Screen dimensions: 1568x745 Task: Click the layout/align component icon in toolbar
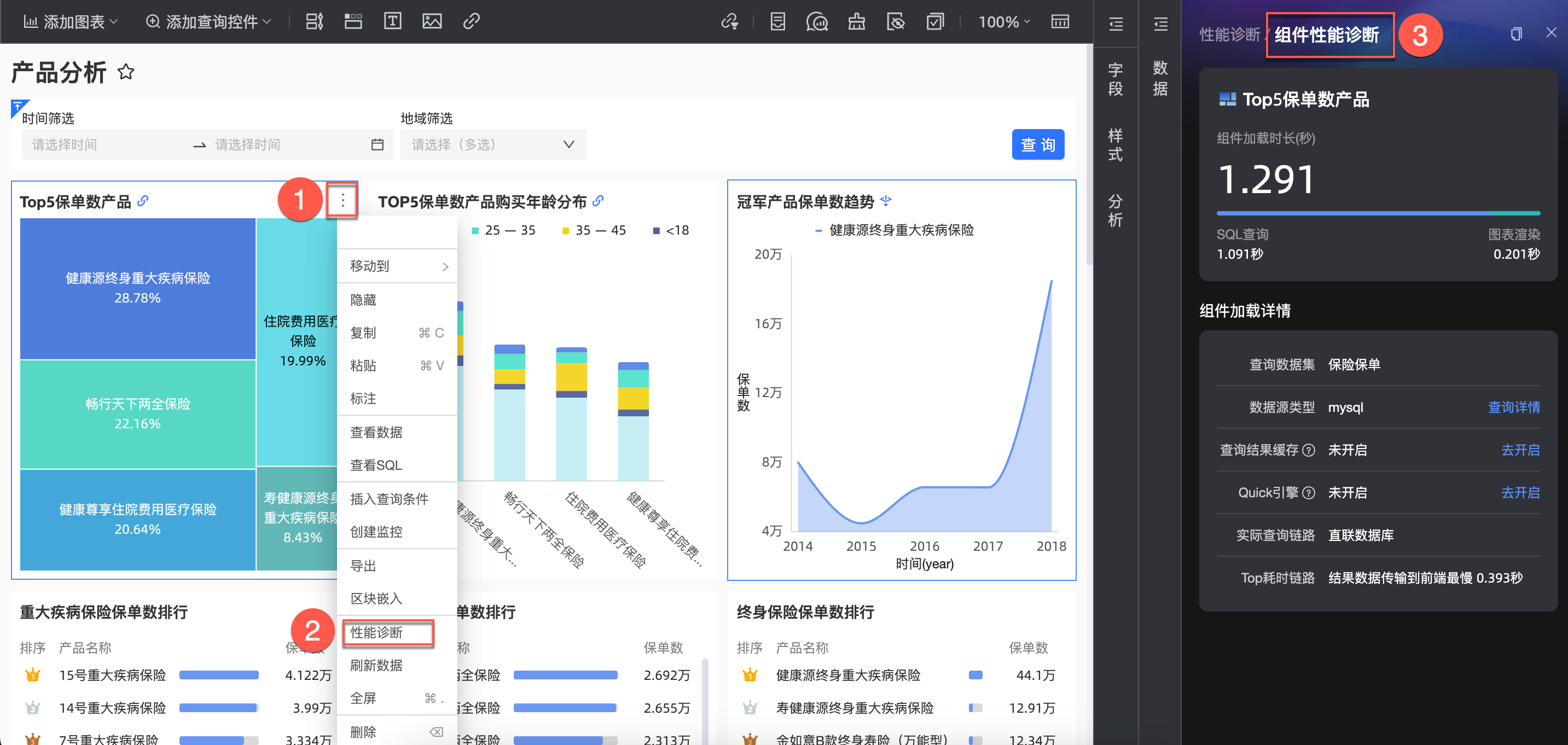coord(314,21)
